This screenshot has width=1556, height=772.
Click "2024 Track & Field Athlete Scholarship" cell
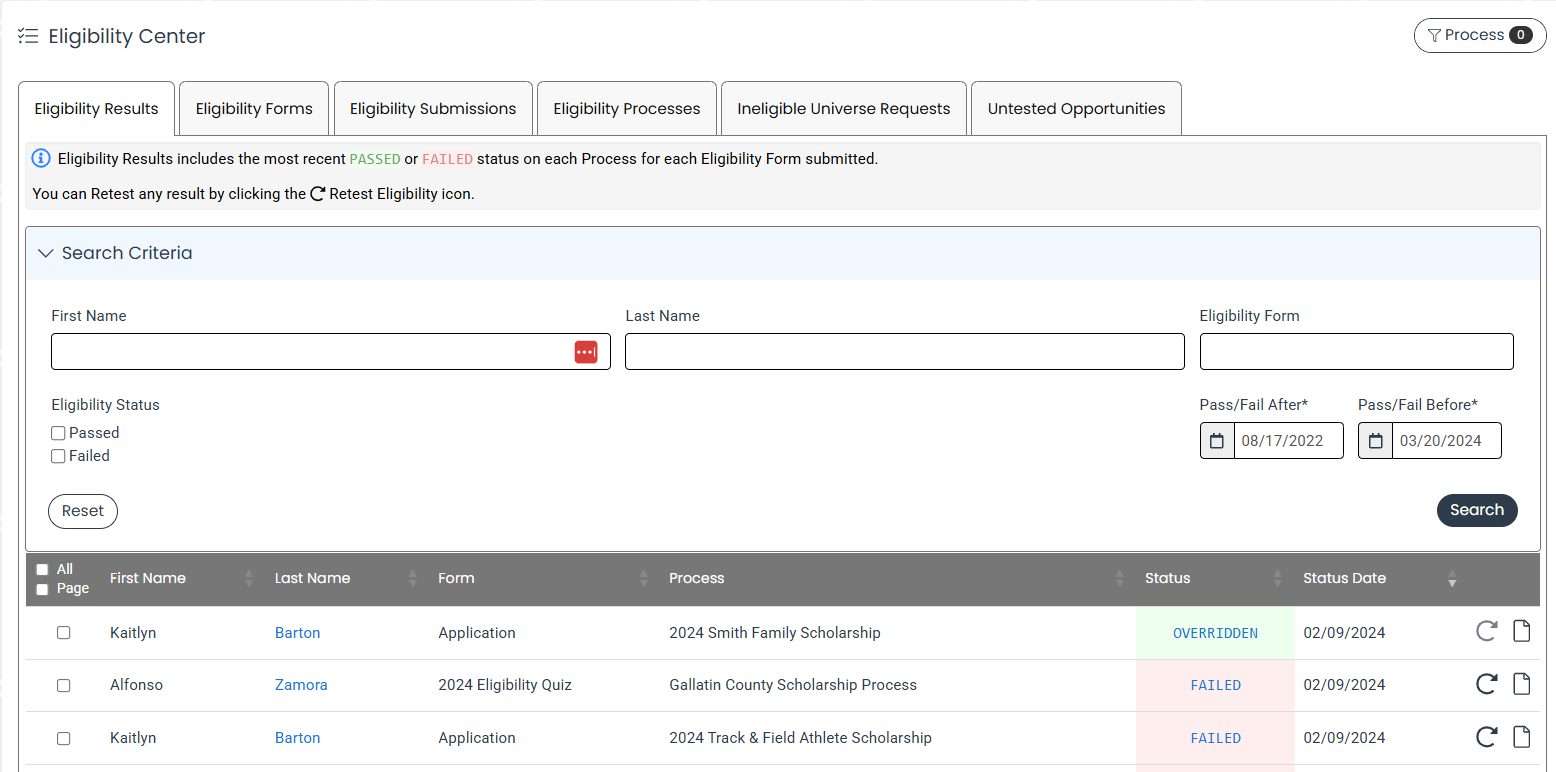[800, 738]
